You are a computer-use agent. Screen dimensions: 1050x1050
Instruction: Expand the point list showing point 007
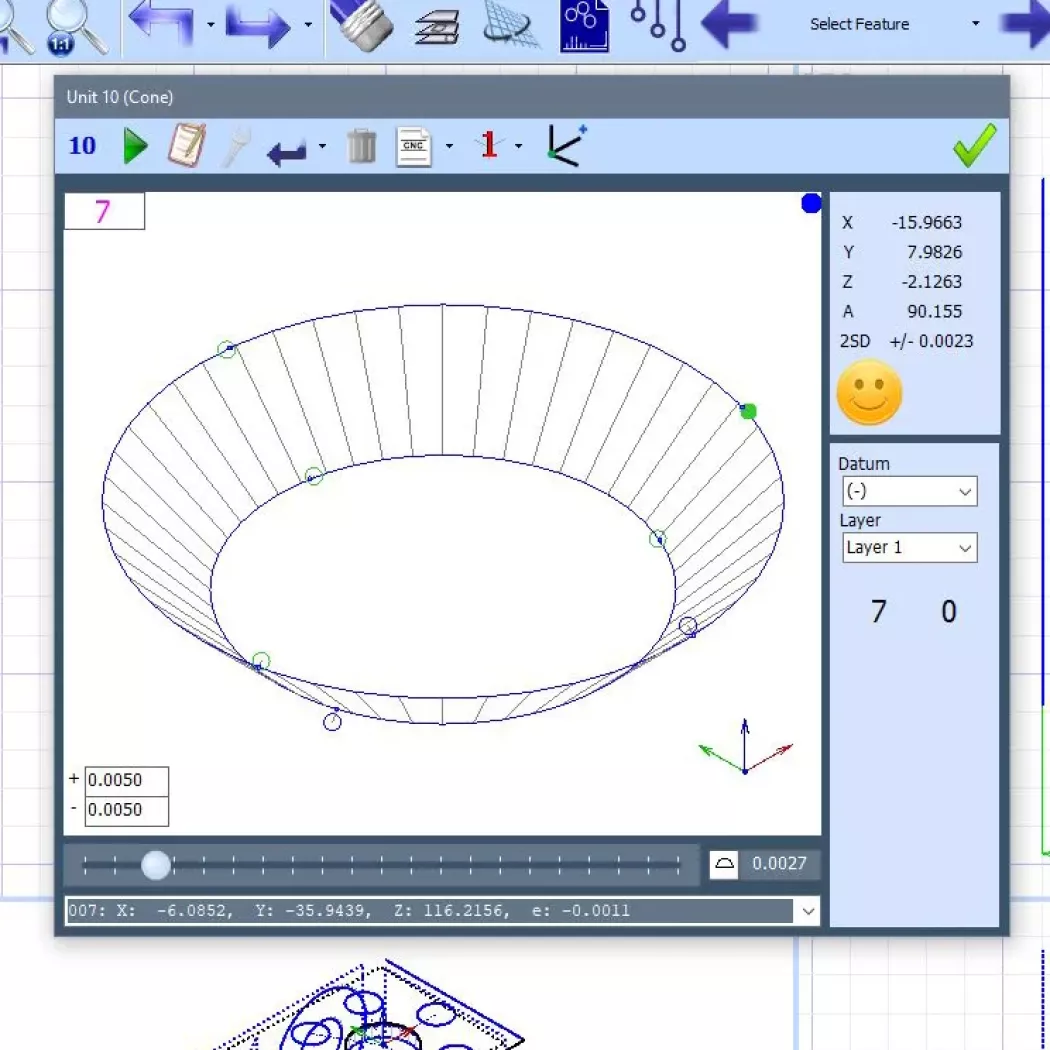click(x=808, y=911)
